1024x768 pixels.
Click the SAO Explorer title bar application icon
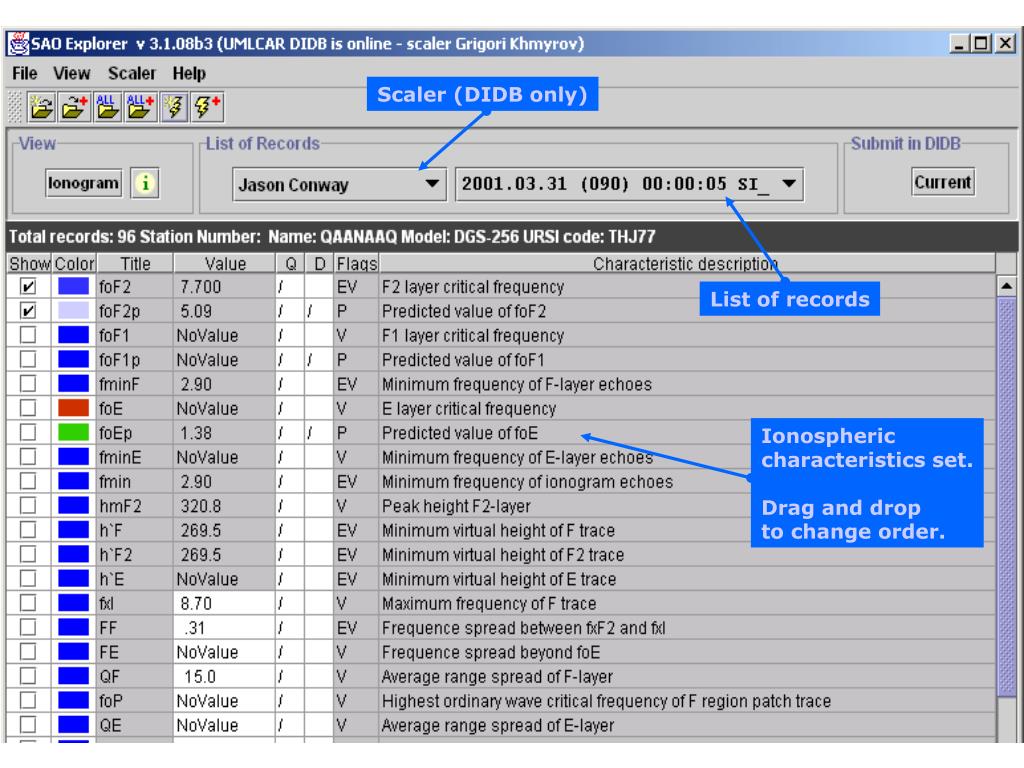click(18, 44)
